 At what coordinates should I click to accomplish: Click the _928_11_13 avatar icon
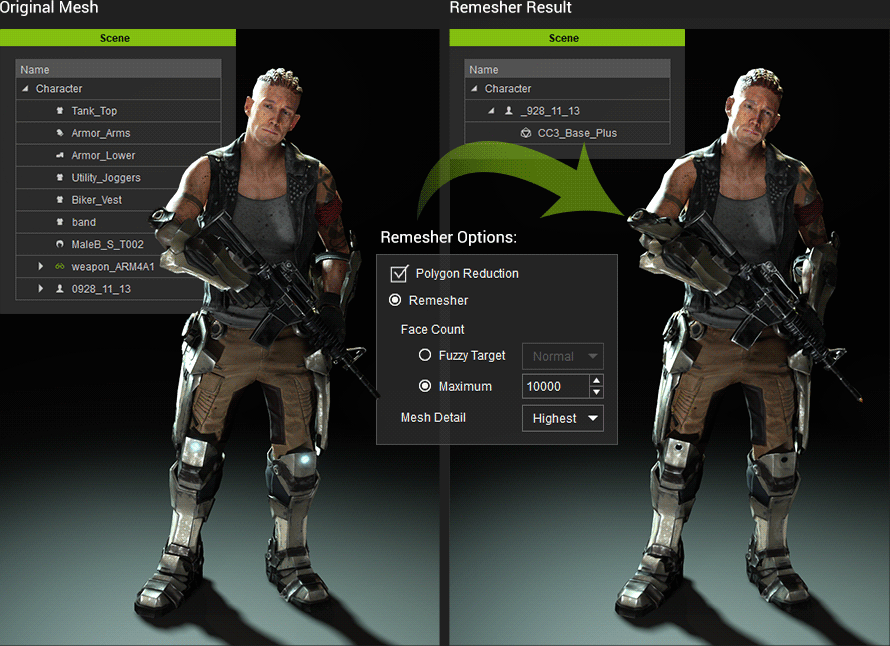point(507,111)
